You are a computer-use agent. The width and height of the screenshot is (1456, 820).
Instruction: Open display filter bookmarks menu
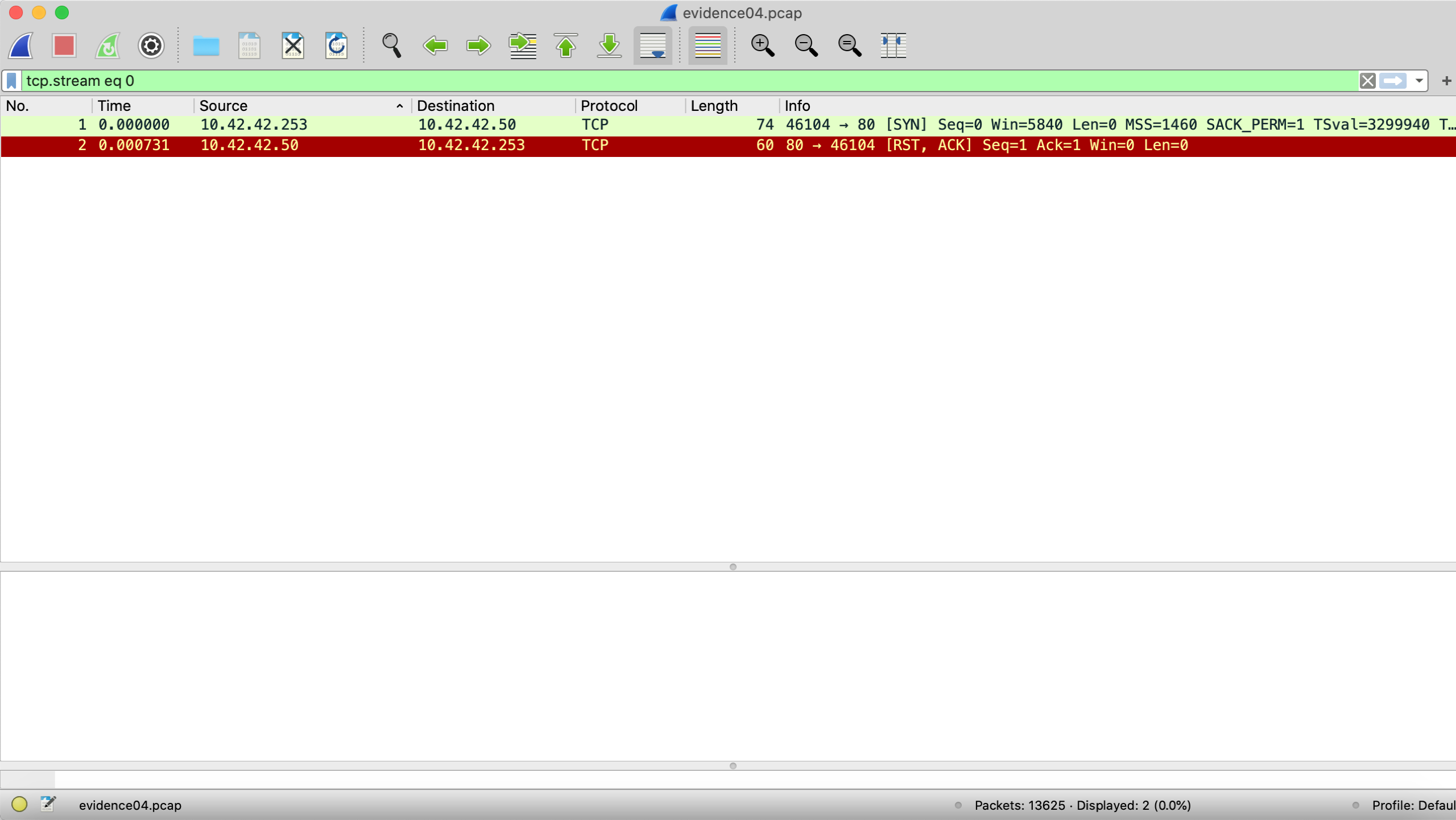coord(11,81)
